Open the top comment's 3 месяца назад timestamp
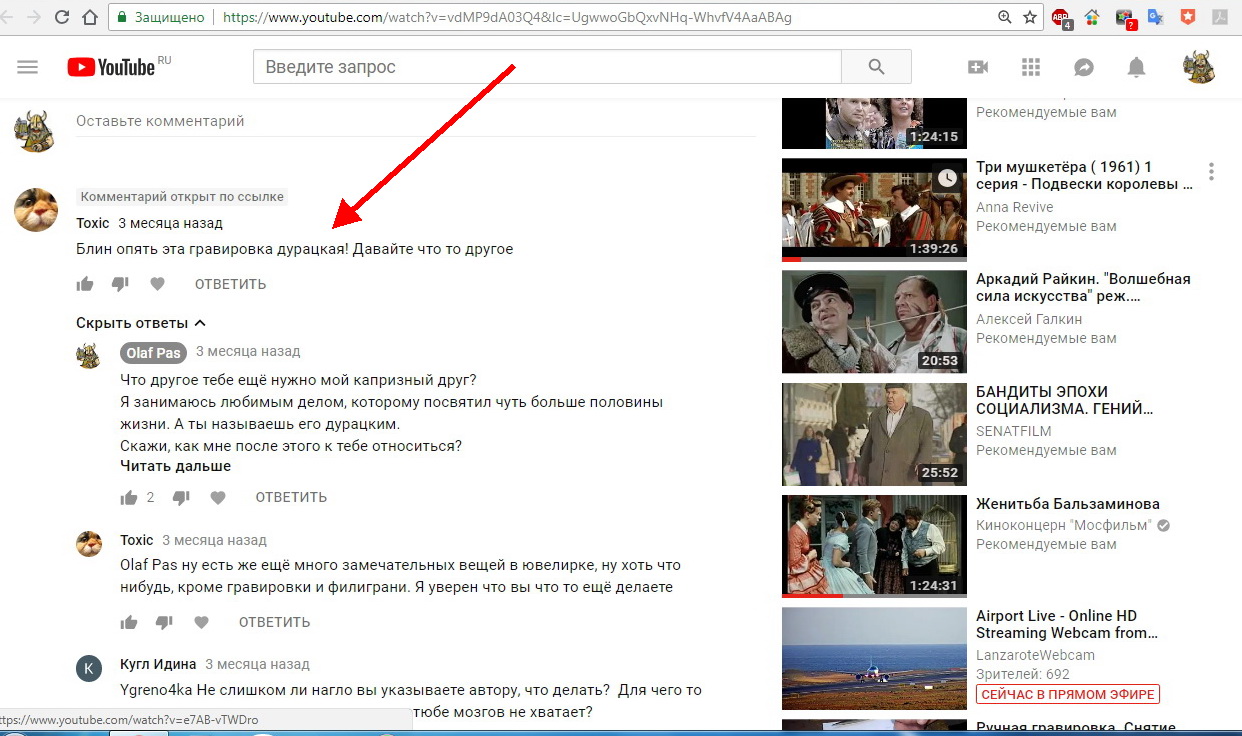The width and height of the screenshot is (1242, 736). 170,223
